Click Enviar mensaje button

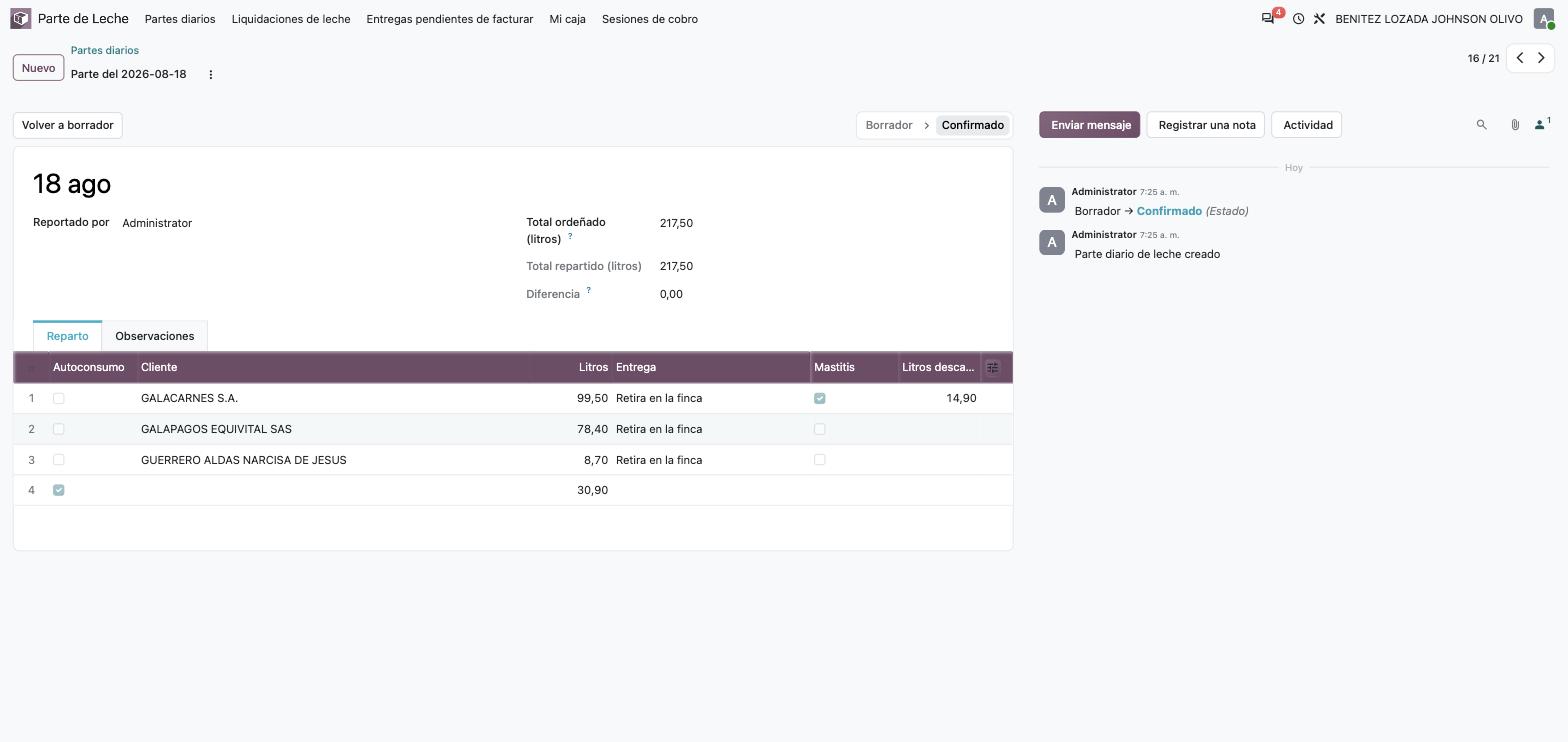1090,125
